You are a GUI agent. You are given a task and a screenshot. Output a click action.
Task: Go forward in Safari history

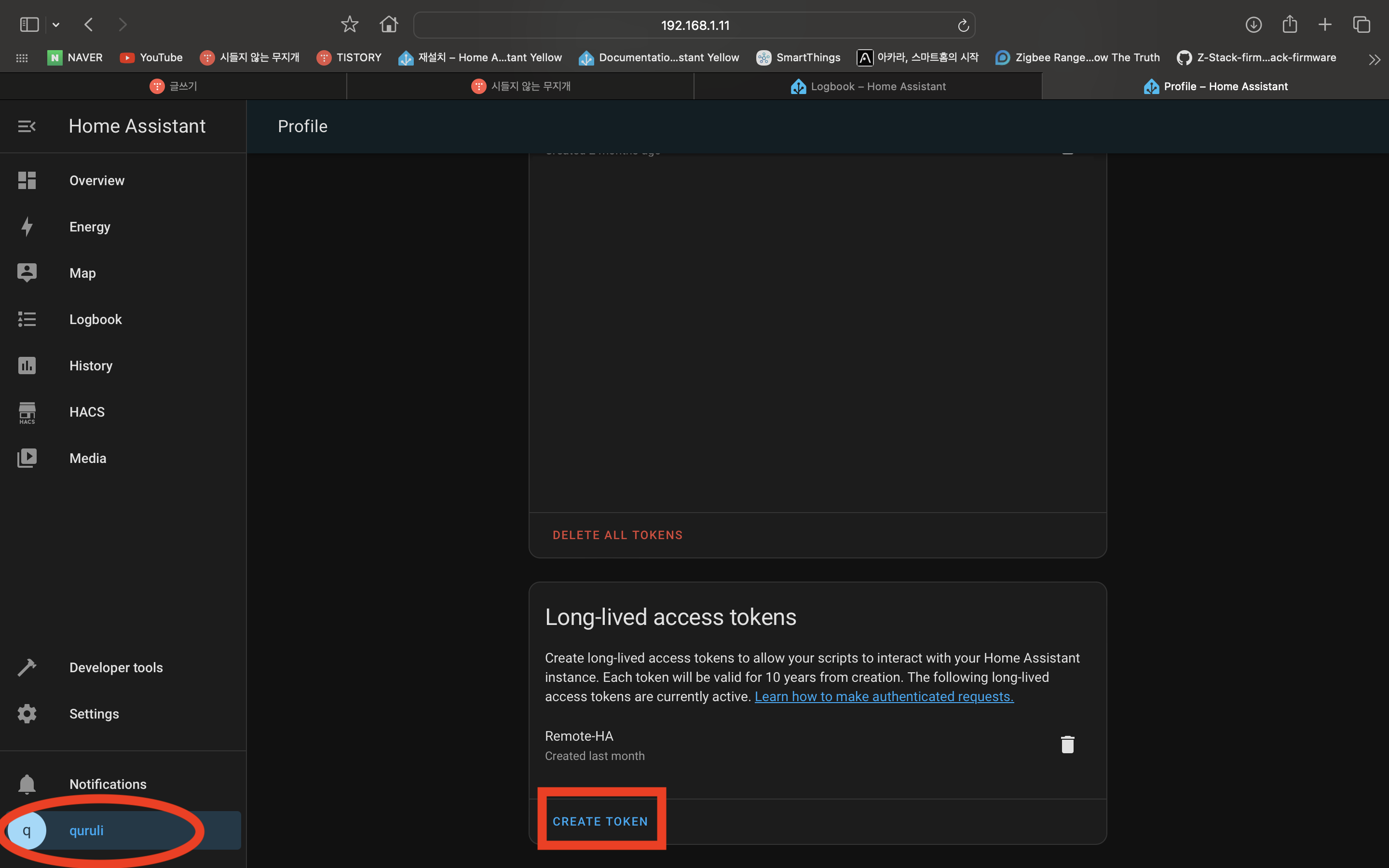pyautogui.click(x=122, y=25)
